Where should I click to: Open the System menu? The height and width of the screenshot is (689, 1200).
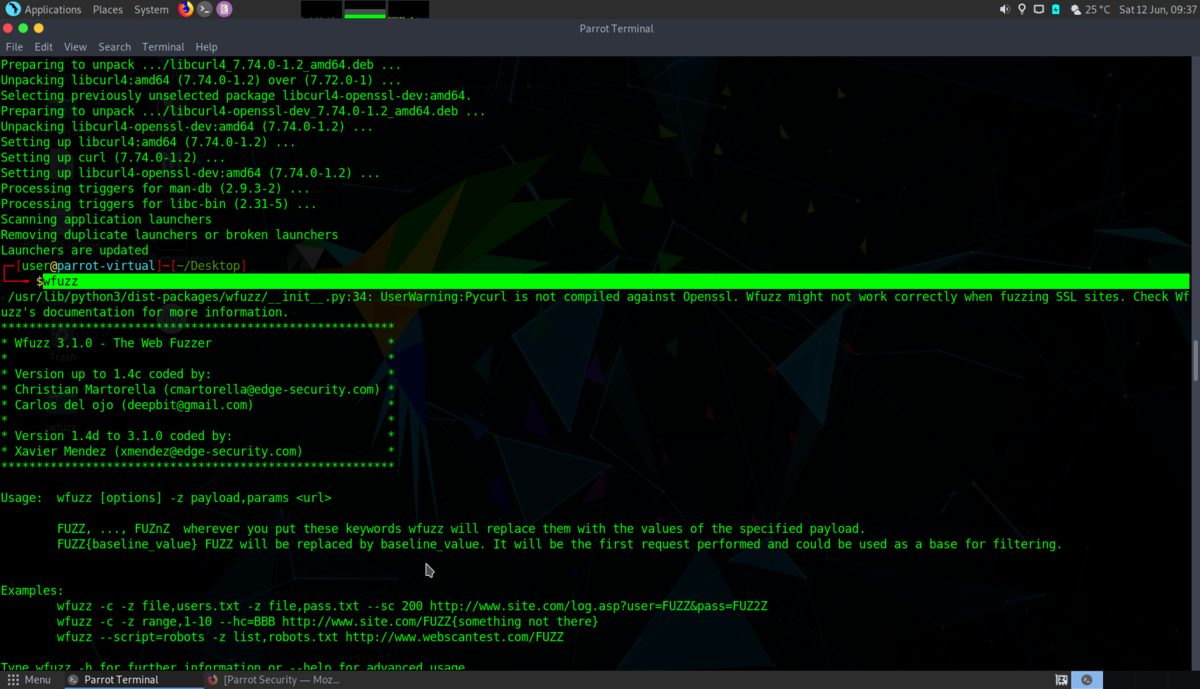(x=151, y=9)
